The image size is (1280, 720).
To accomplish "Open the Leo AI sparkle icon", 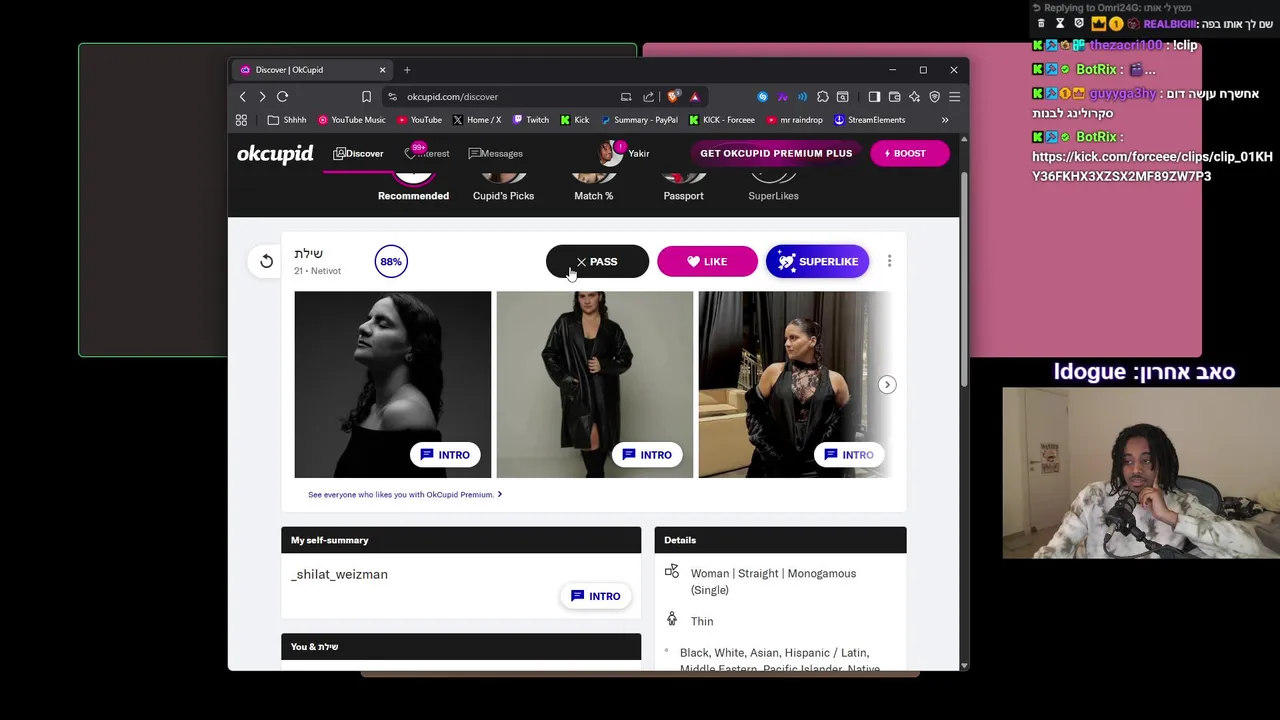I will (914, 97).
